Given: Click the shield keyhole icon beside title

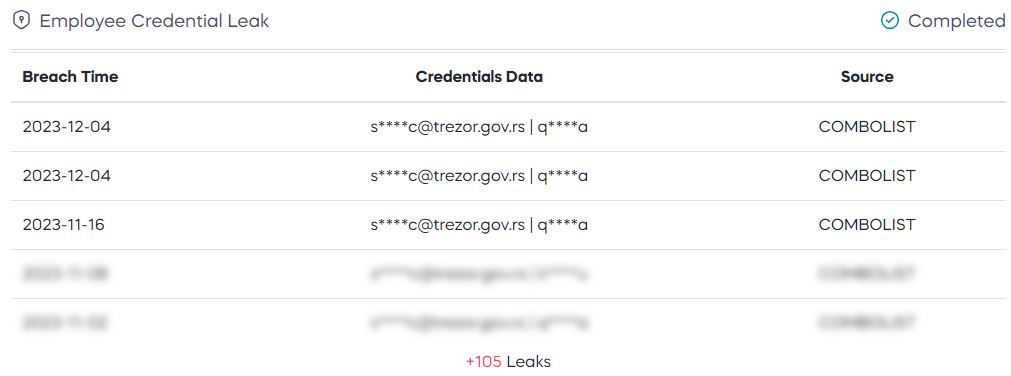Looking at the screenshot, I should (22, 21).
